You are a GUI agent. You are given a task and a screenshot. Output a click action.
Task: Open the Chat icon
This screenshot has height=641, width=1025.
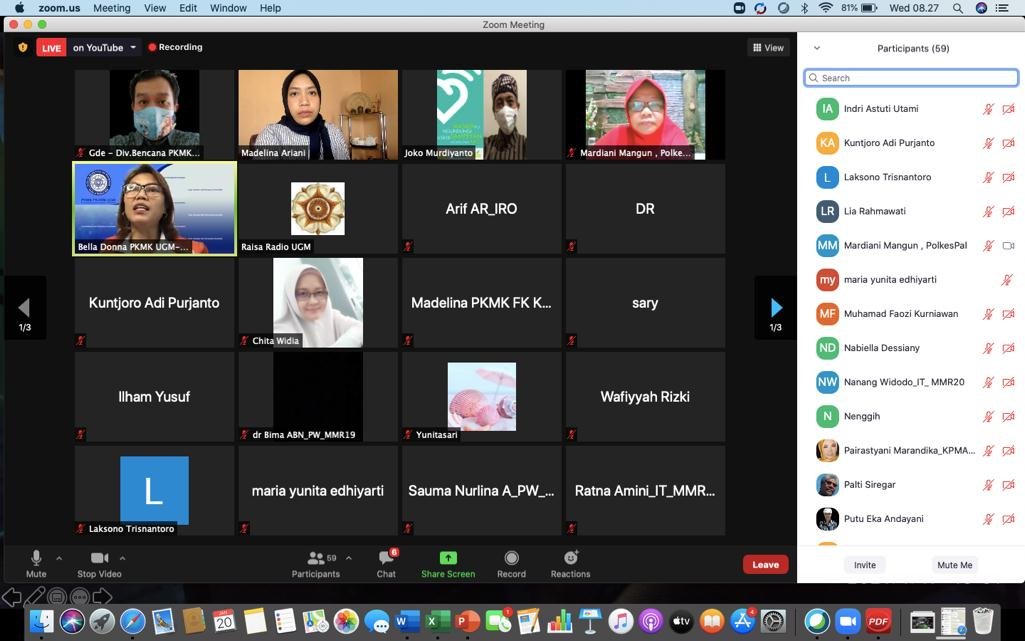click(386, 559)
